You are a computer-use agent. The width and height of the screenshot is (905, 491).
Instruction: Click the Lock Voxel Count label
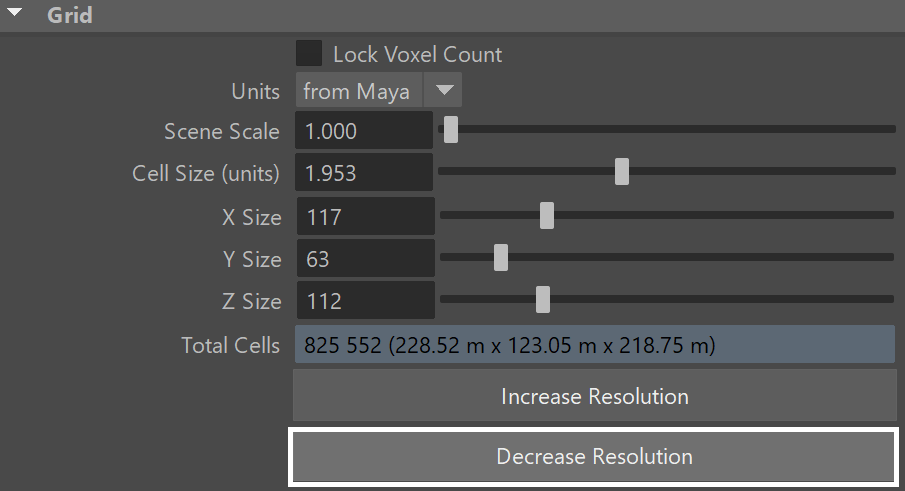pos(417,54)
